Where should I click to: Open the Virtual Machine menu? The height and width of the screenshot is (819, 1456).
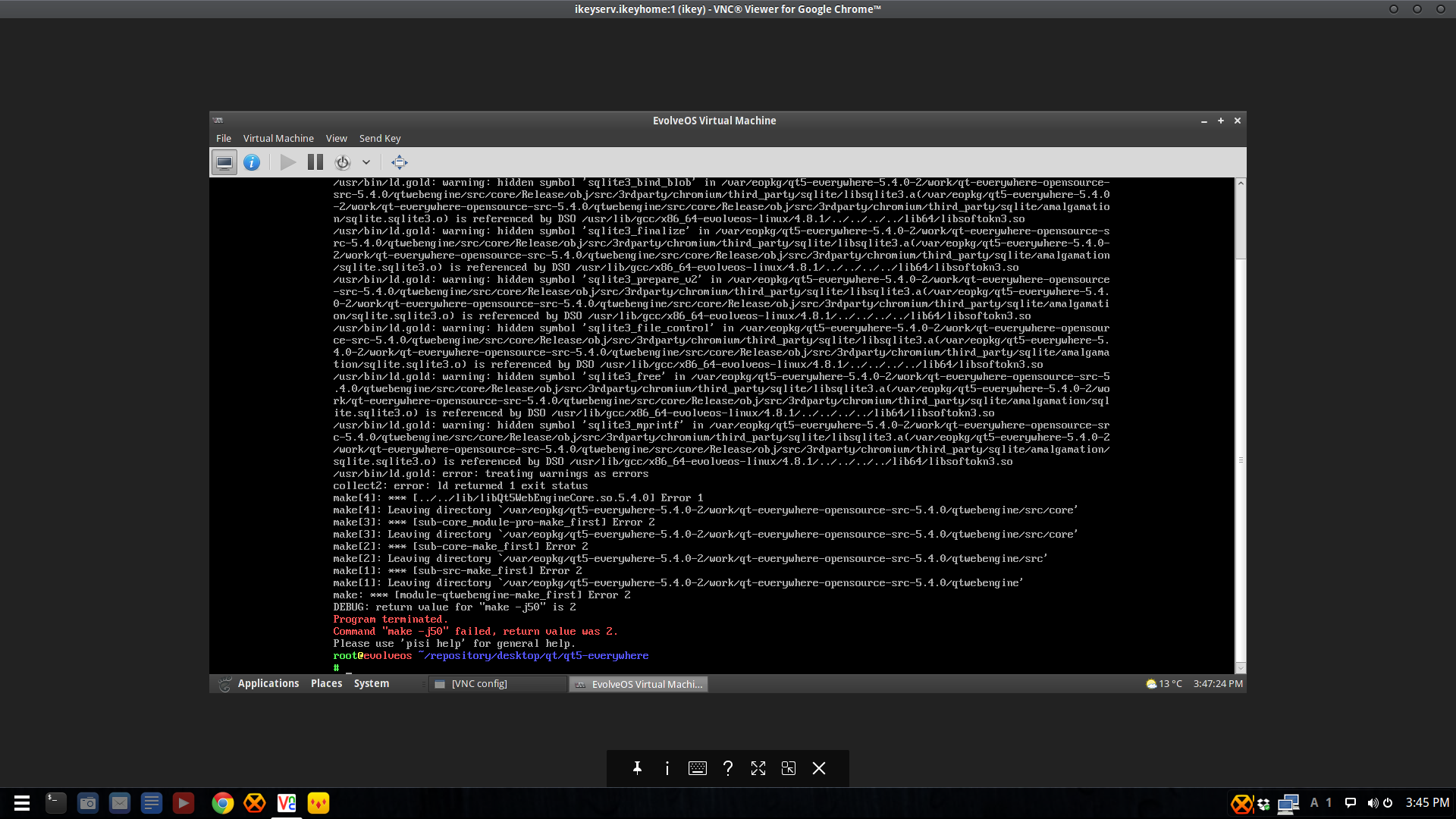[278, 138]
